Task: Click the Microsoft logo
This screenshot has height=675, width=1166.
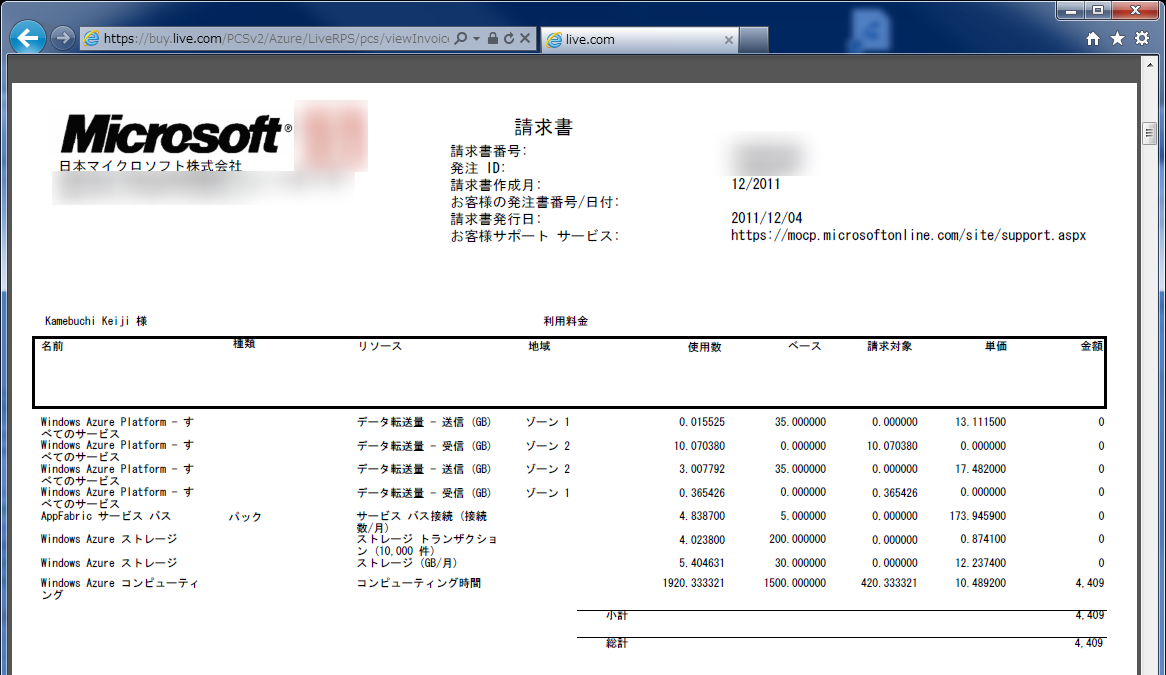Action: (176, 135)
